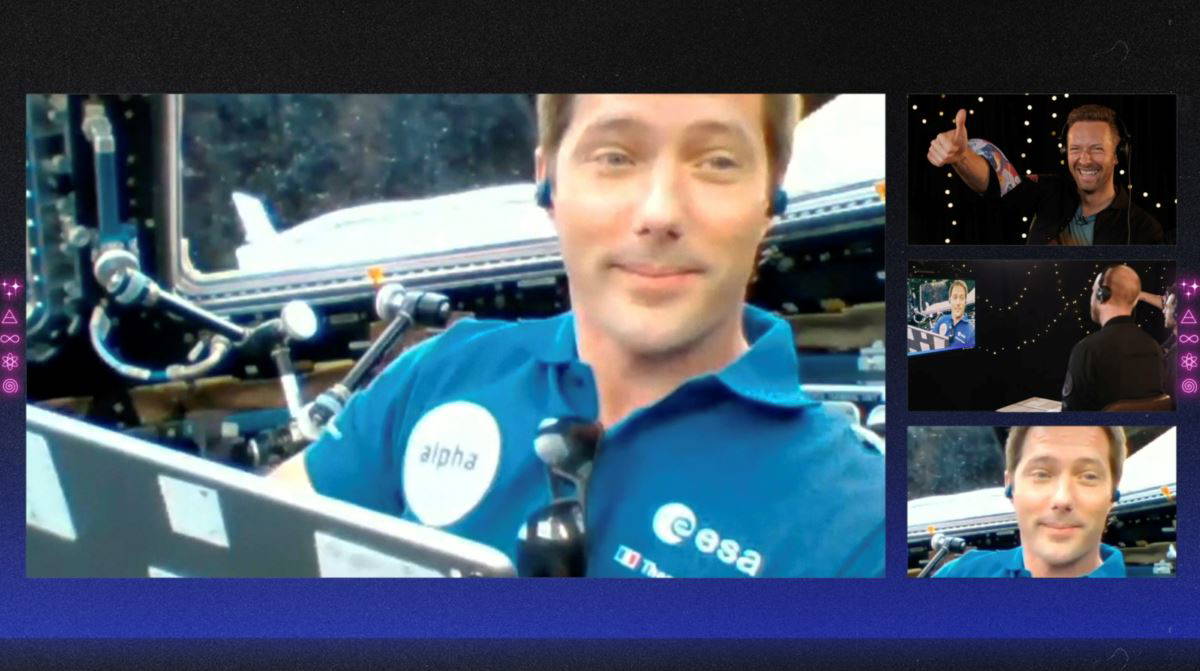Click the infinity symbol on right edge
1200x671 pixels.
[1188, 339]
